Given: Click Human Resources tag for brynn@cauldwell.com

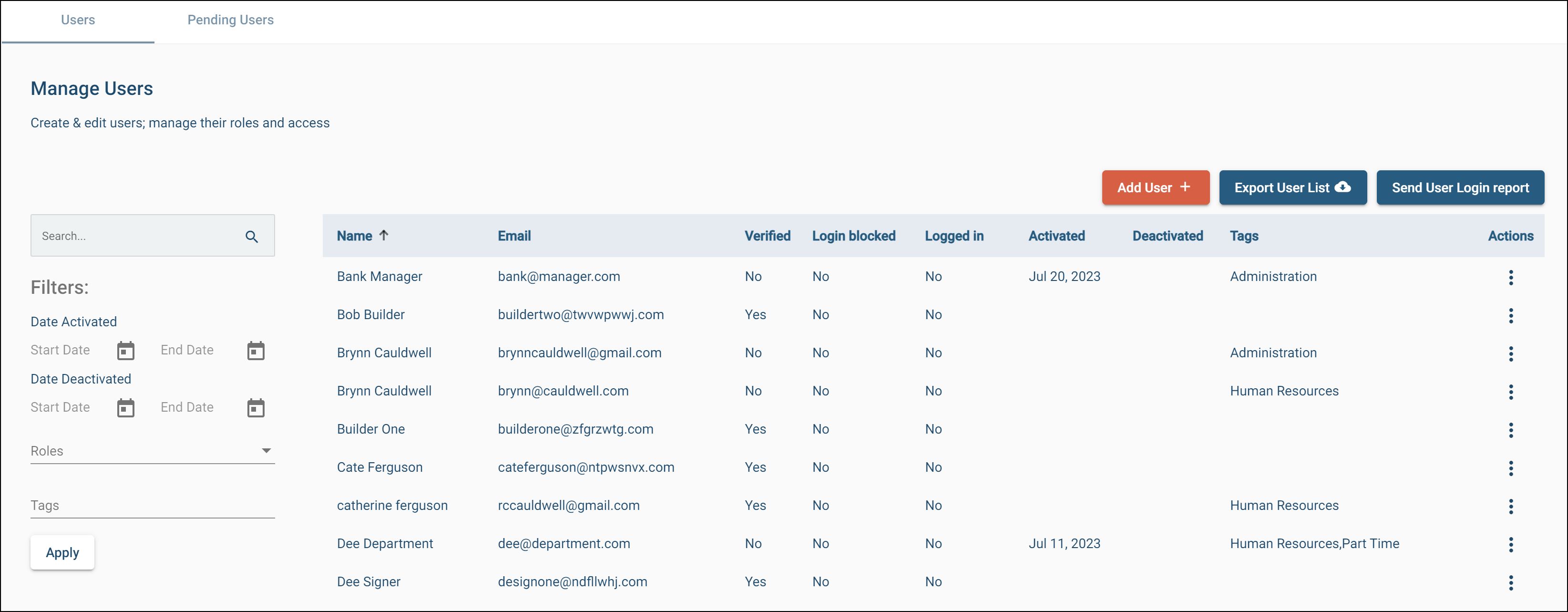Looking at the screenshot, I should point(1284,391).
